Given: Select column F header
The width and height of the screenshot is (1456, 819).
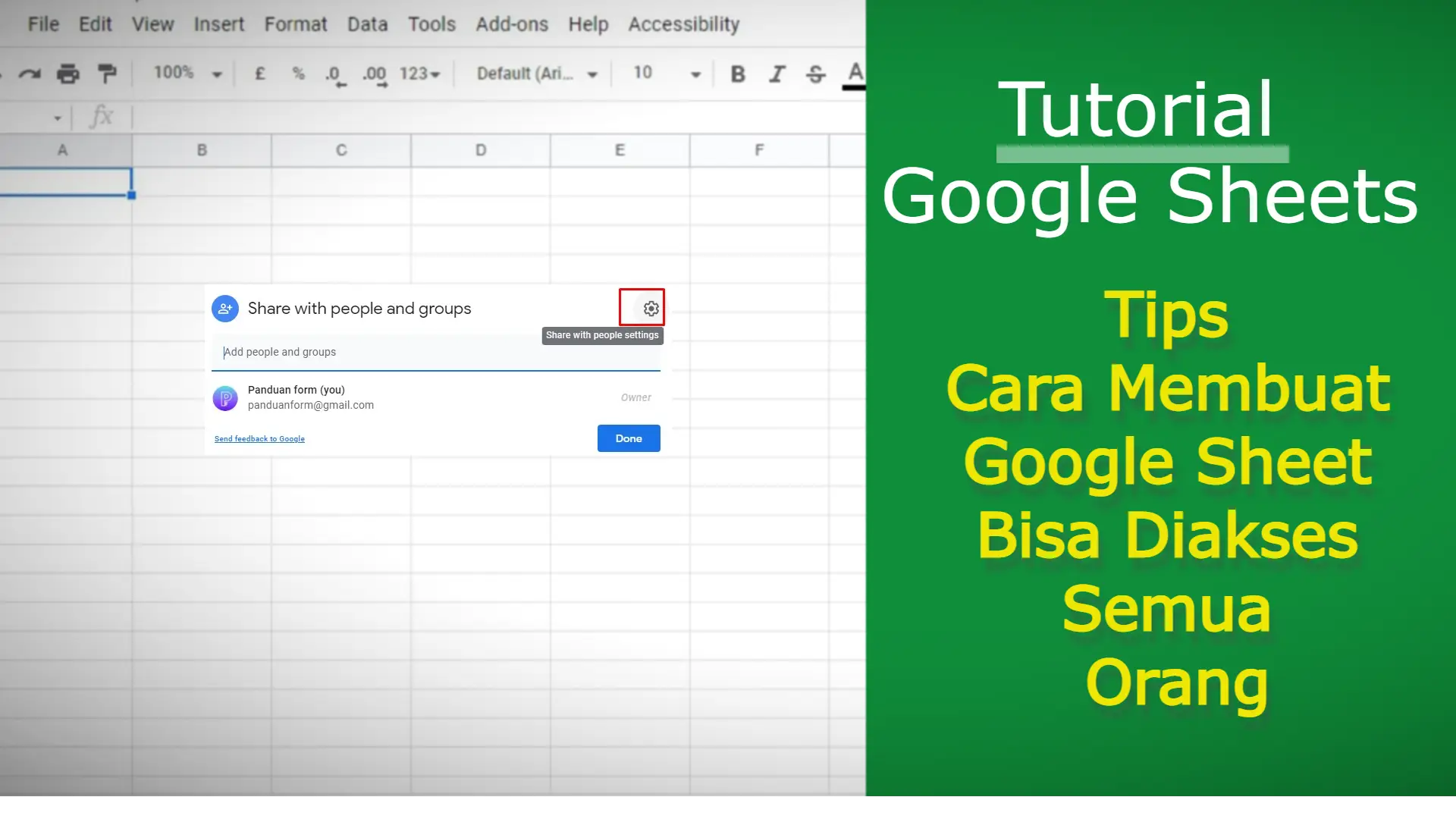Looking at the screenshot, I should [759, 150].
